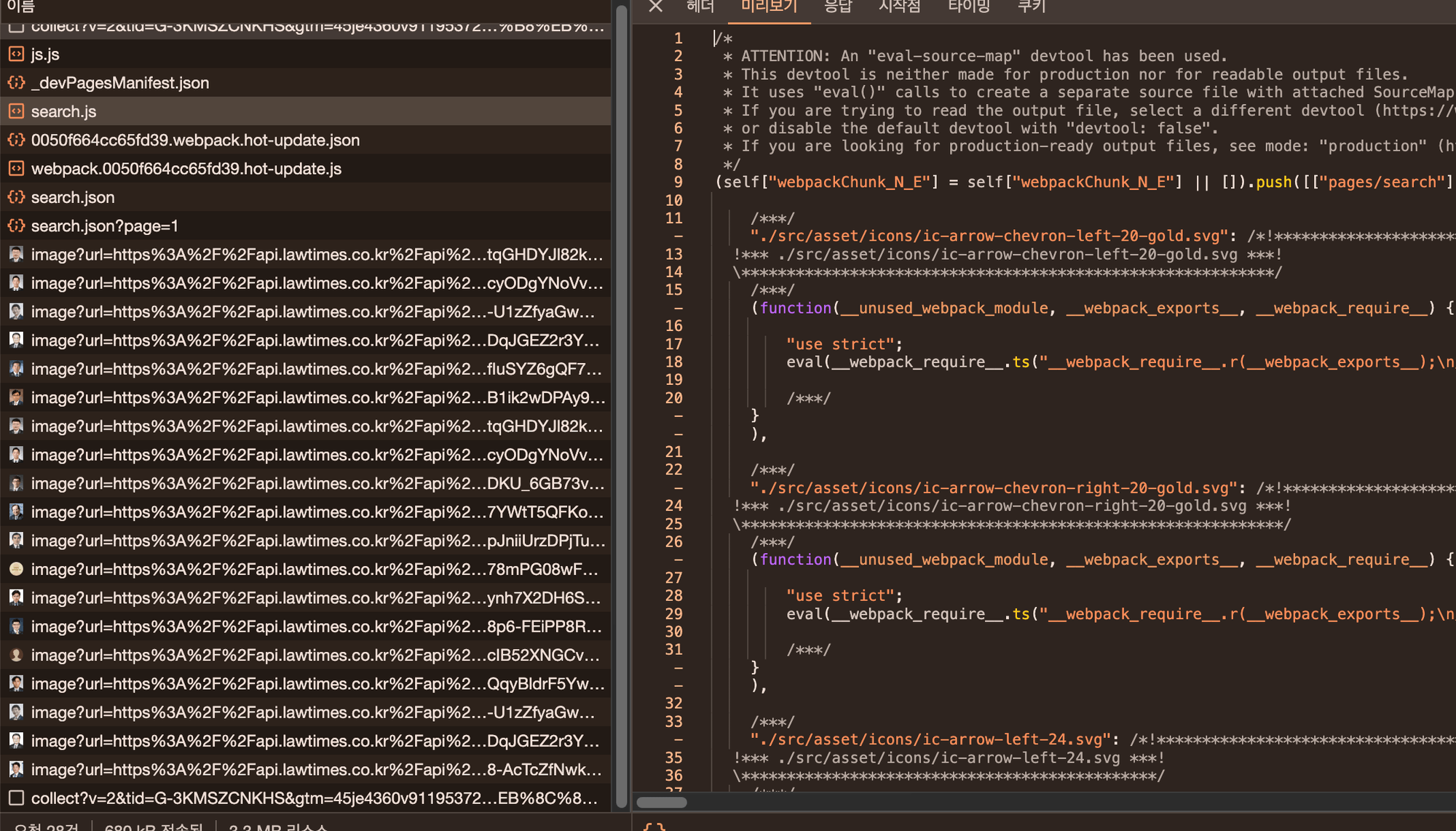The height and width of the screenshot is (831, 1456).
Task: Open the 쿠키 tab
Action: pyautogui.click(x=1032, y=7)
